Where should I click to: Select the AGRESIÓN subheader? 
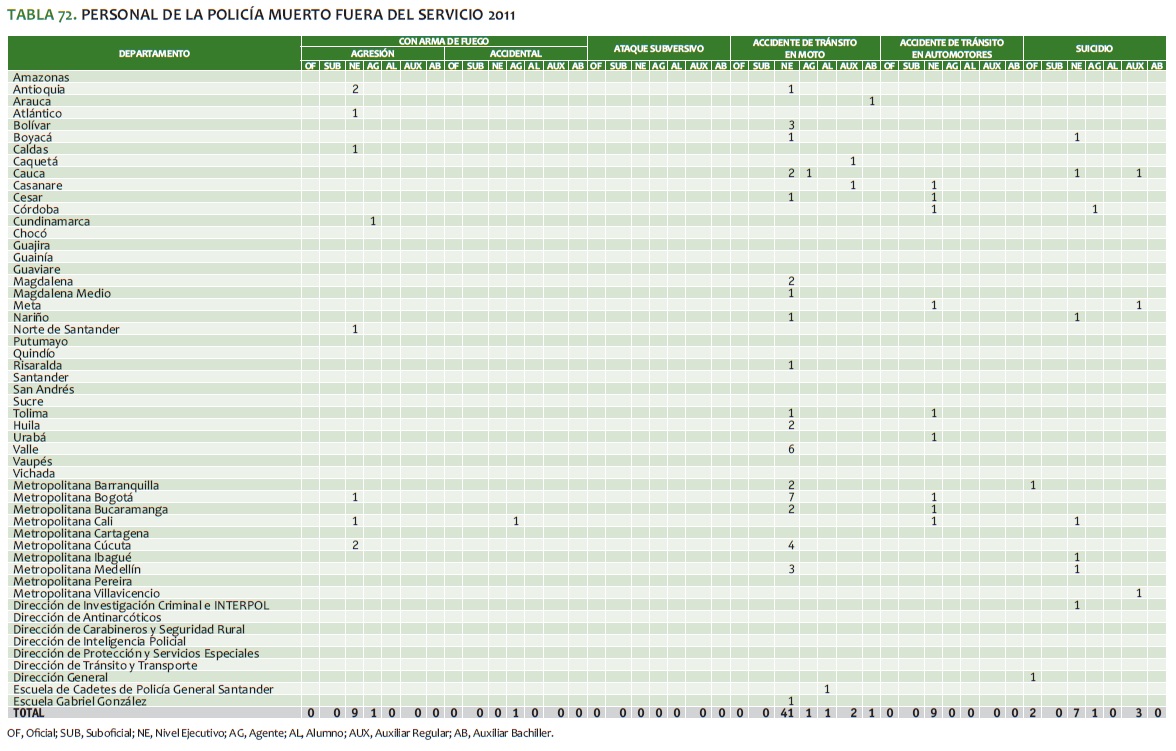coord(372,53)
